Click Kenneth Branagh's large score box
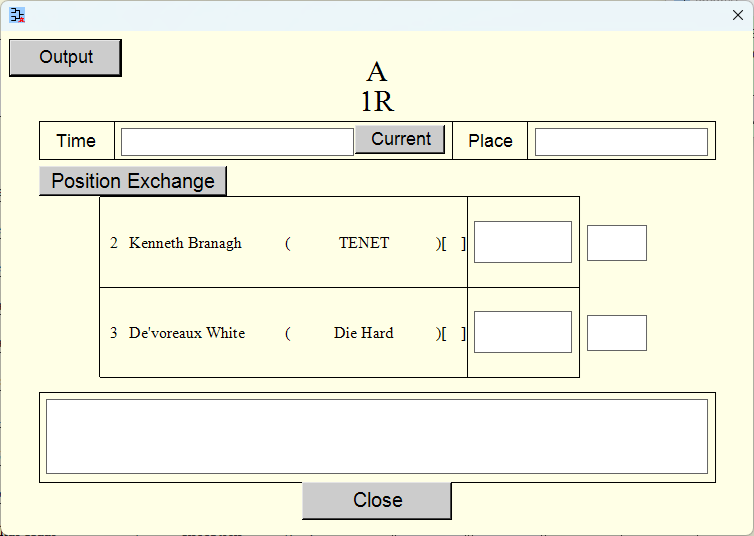The image size is (754, 536). [523, 242]
